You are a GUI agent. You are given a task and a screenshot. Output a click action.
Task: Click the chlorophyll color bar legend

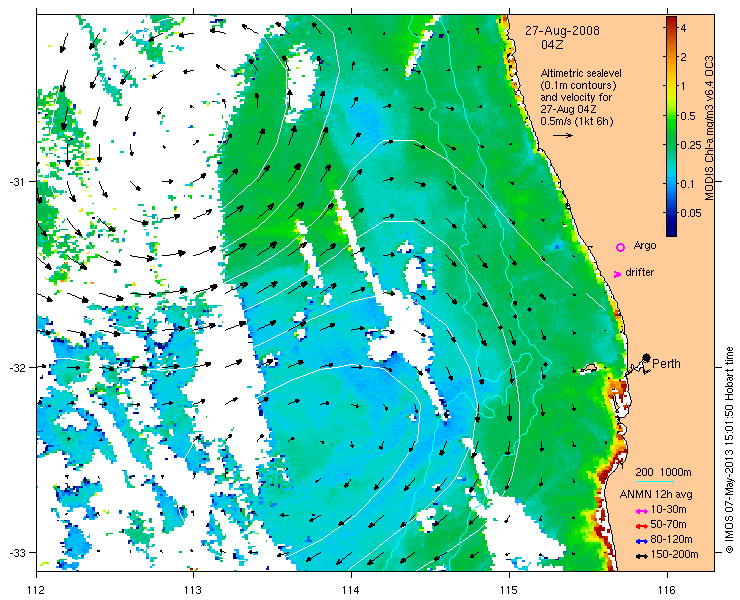tap(671, 126)
